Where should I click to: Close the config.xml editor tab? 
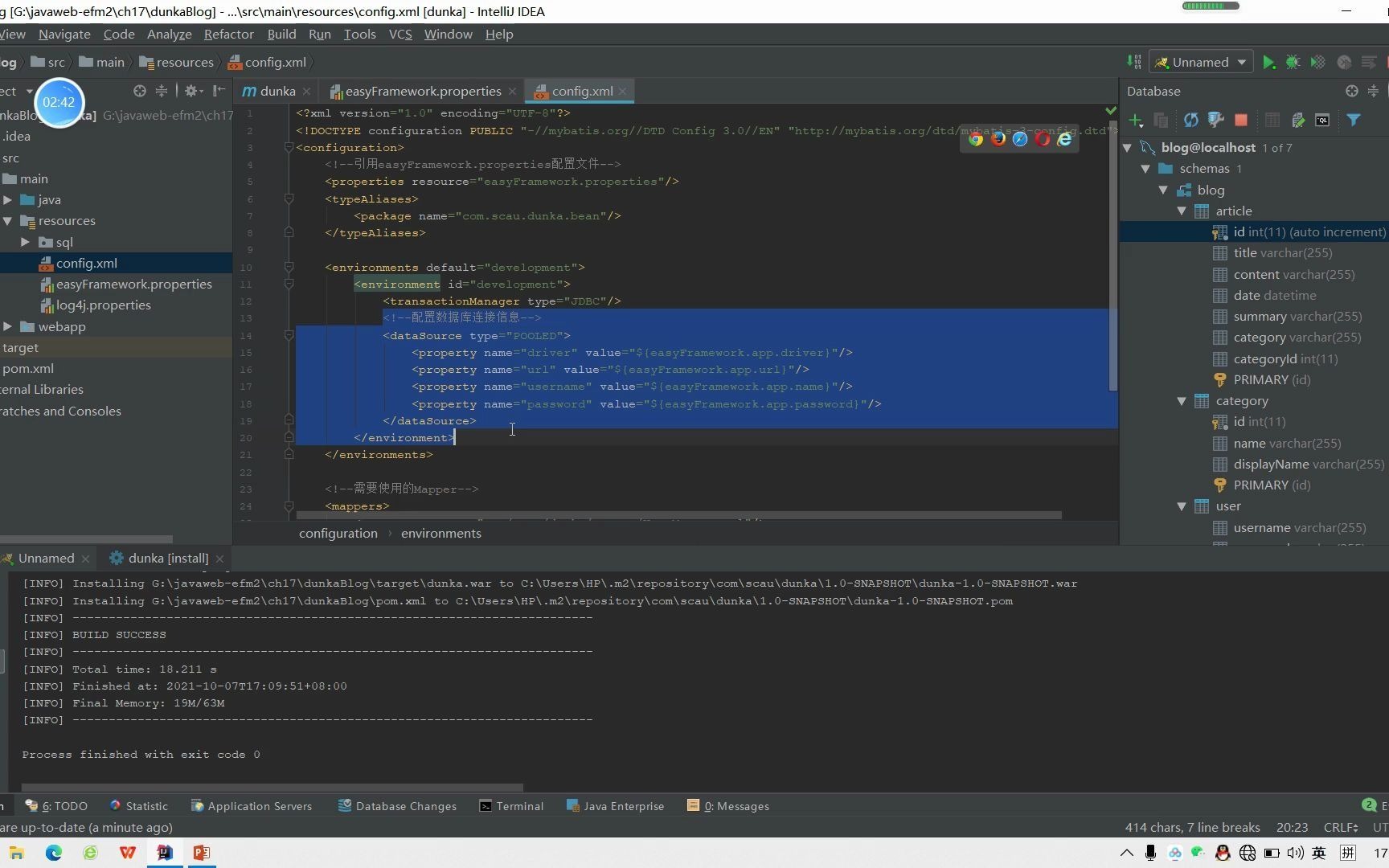coord(623,92)
